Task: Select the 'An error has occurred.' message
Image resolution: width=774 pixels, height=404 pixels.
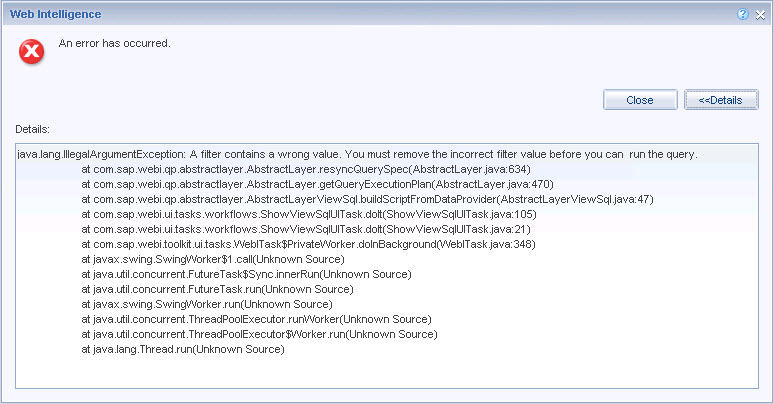Action: click(x=115, y=43)
